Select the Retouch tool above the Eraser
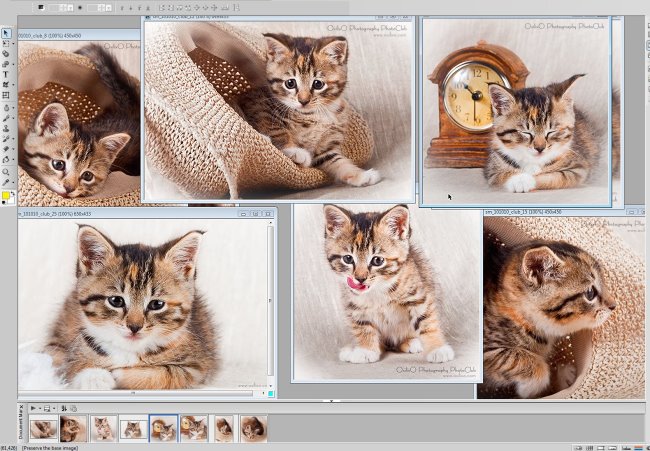 point(6,139)
